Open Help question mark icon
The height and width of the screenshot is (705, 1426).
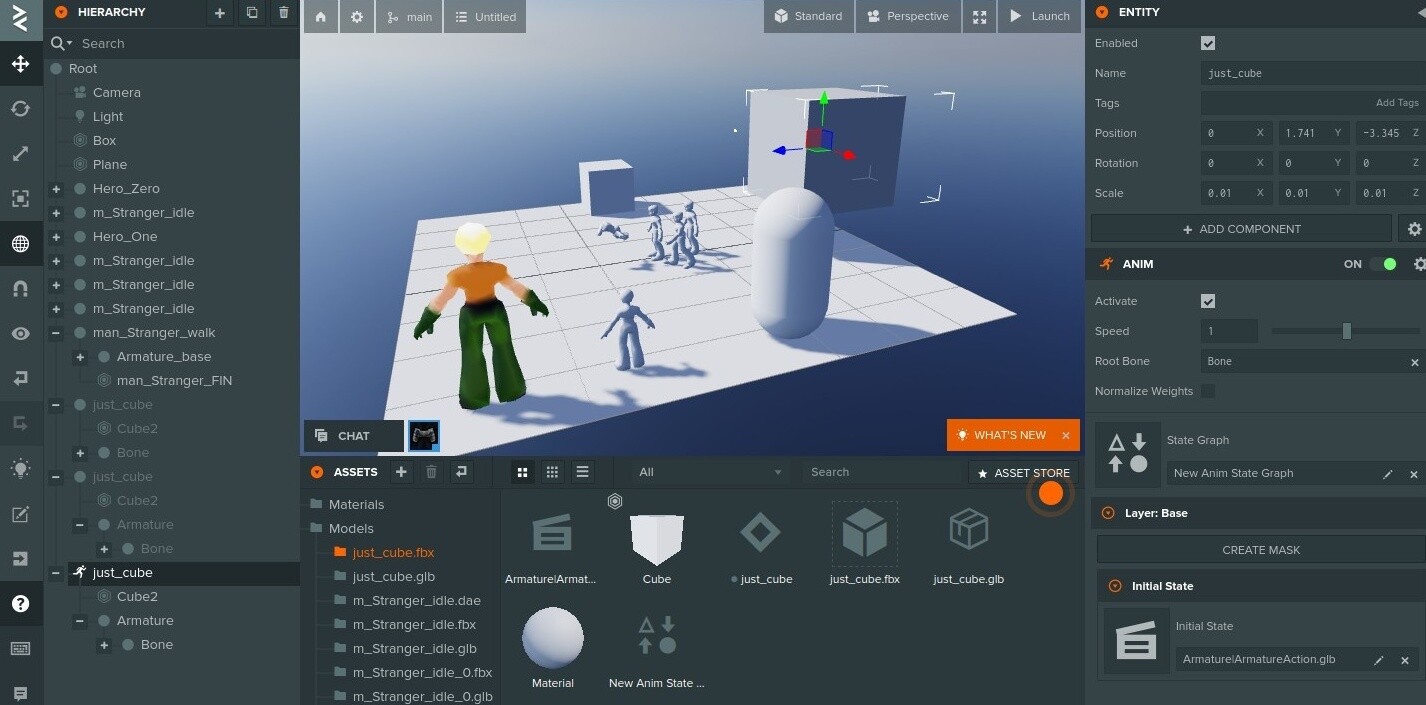[x=20, y=604]
